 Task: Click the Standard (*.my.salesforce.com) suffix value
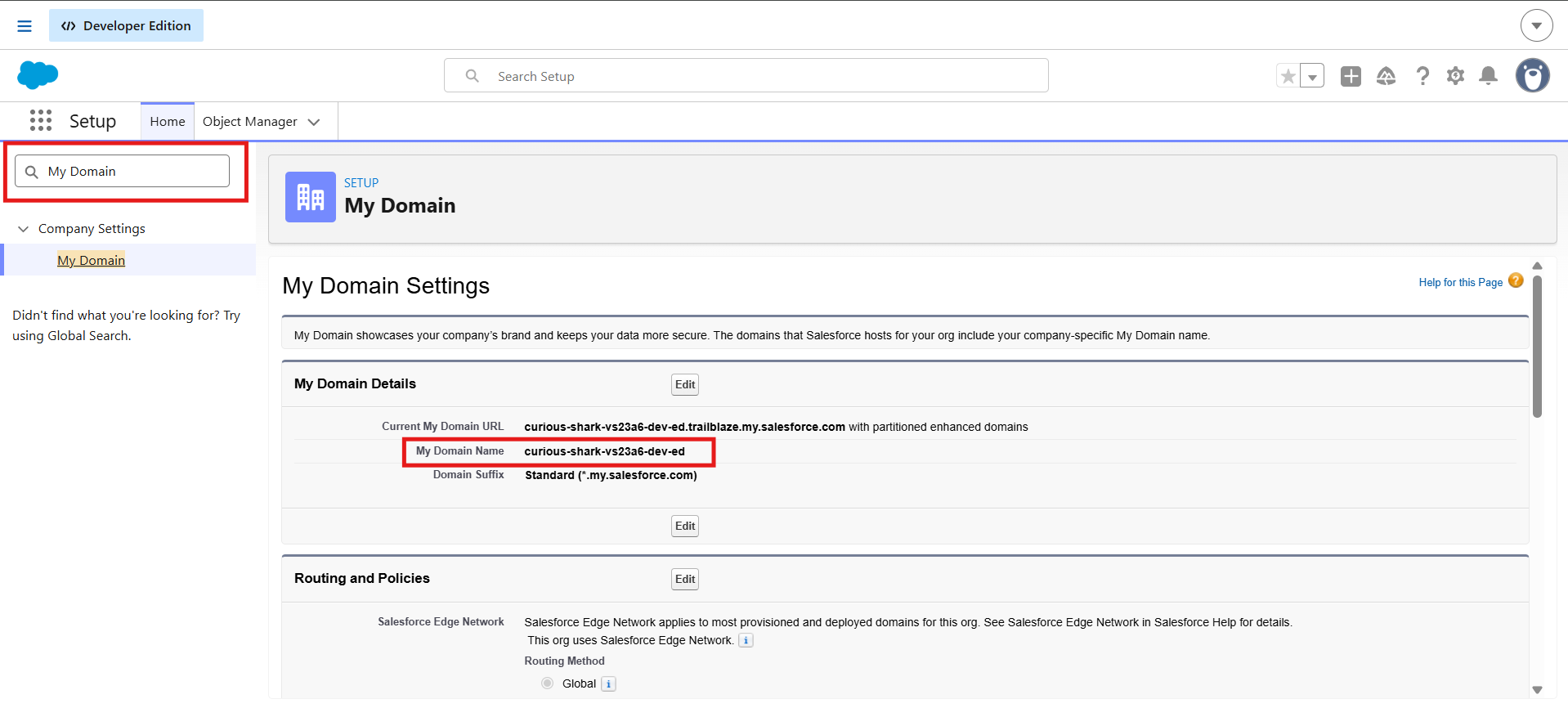point(611,475)
